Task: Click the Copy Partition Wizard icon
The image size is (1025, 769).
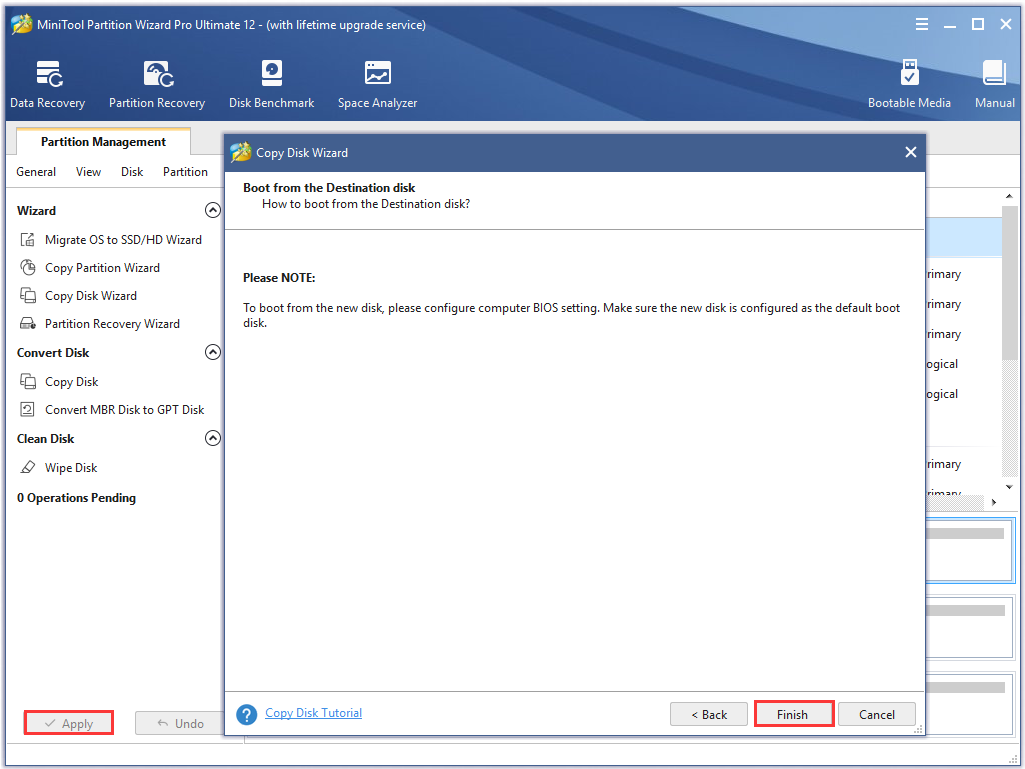Action: point(27,267)
